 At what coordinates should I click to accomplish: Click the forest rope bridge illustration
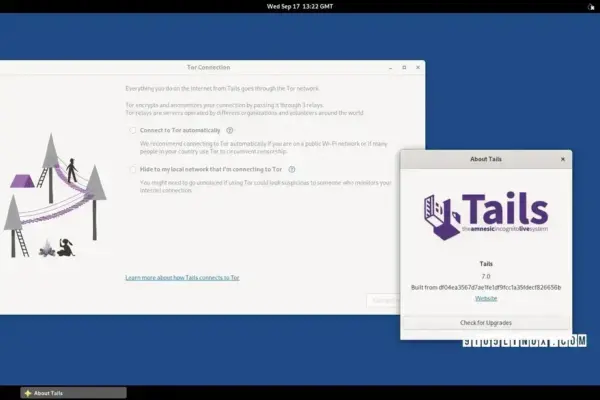[55, 195]
